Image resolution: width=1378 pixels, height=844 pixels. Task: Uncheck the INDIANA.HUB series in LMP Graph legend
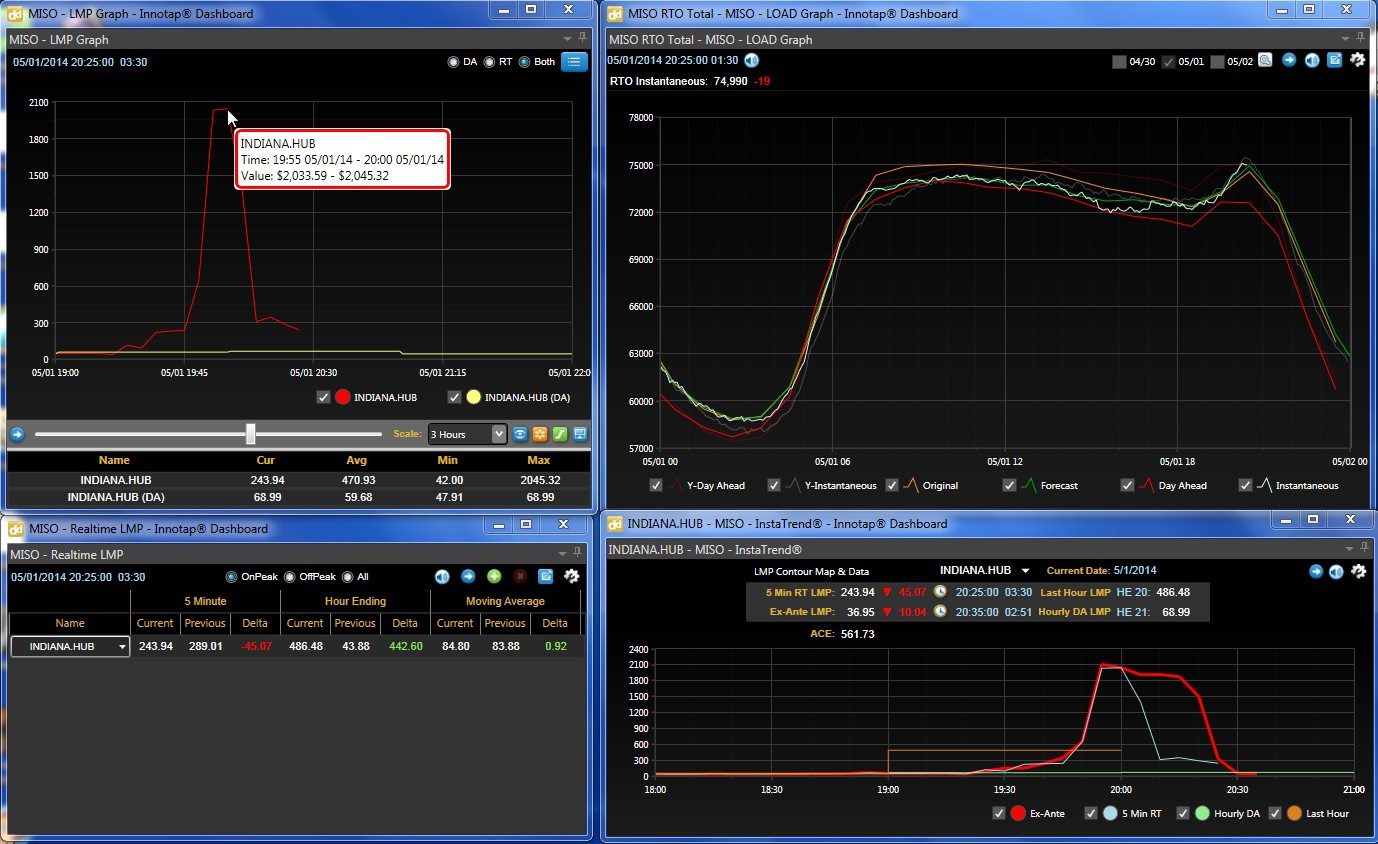323,397
